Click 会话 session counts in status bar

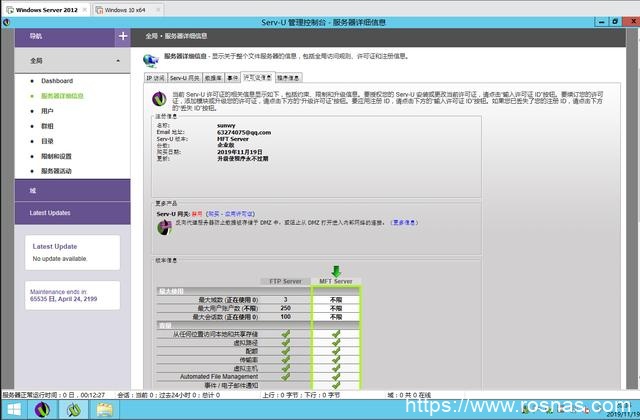click(169, 395)
